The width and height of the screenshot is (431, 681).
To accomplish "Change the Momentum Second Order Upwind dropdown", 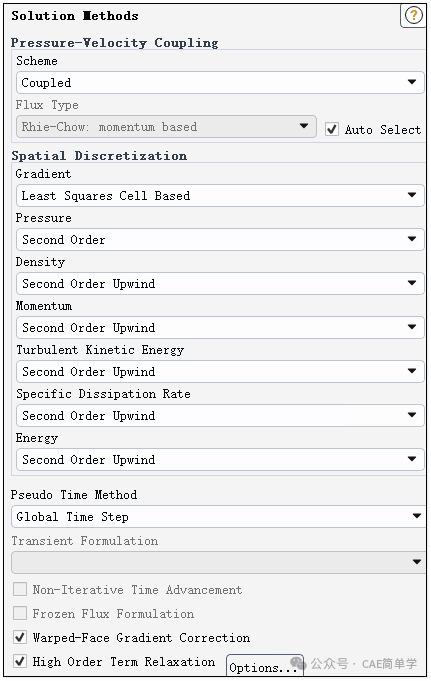I will tap(220, 327).
